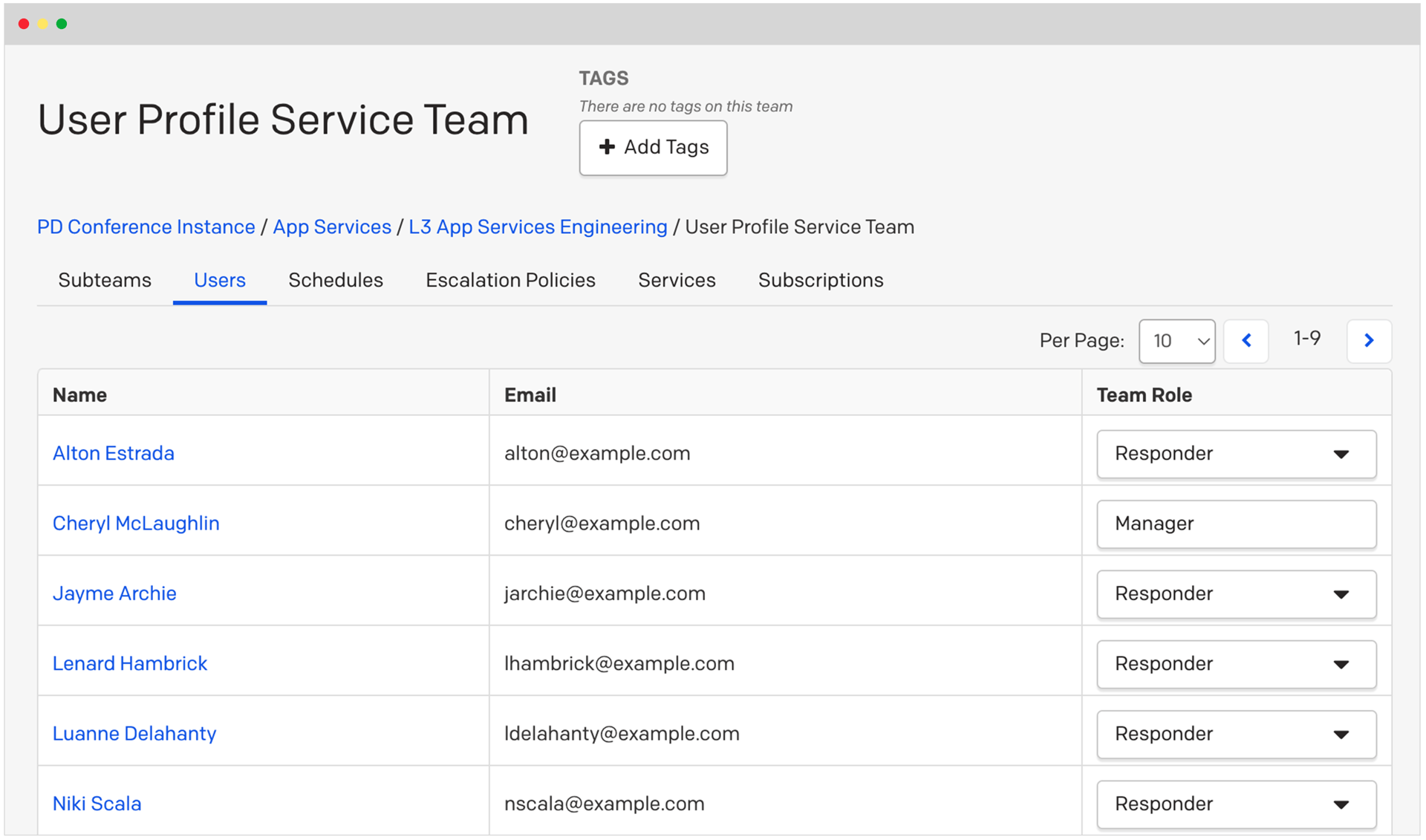Navigate to PD Conference Instance breadcrumb
1426x840 pixels.
pyautogui.click(x=146, y=227)
